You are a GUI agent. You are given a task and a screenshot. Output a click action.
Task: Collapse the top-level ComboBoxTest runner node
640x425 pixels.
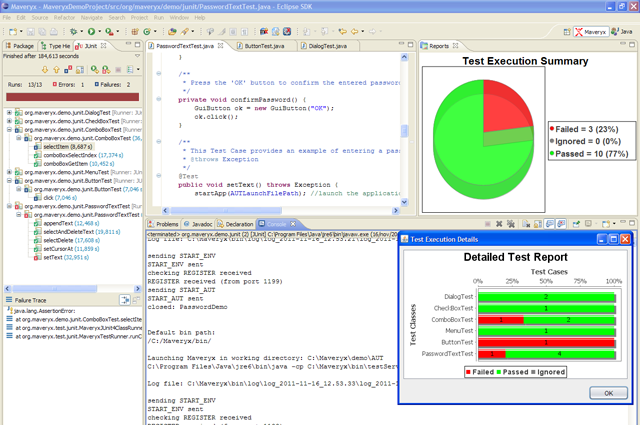(9, 129)
